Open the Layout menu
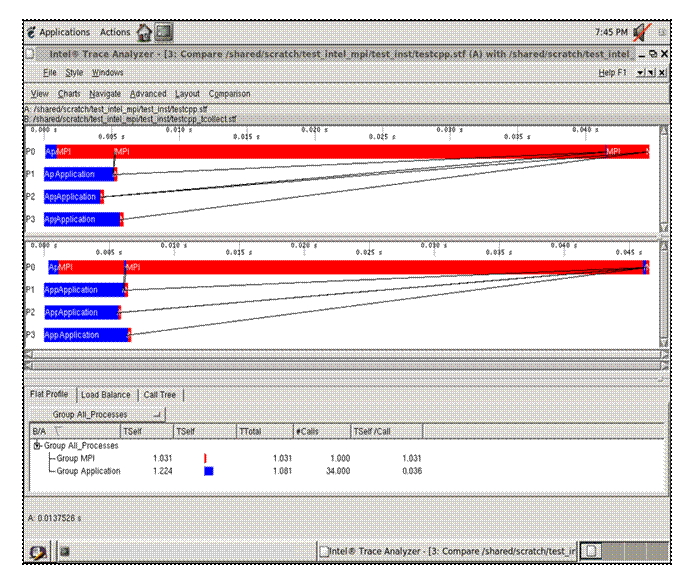Viewport: 695px width, 584px height. click(187, 94)
